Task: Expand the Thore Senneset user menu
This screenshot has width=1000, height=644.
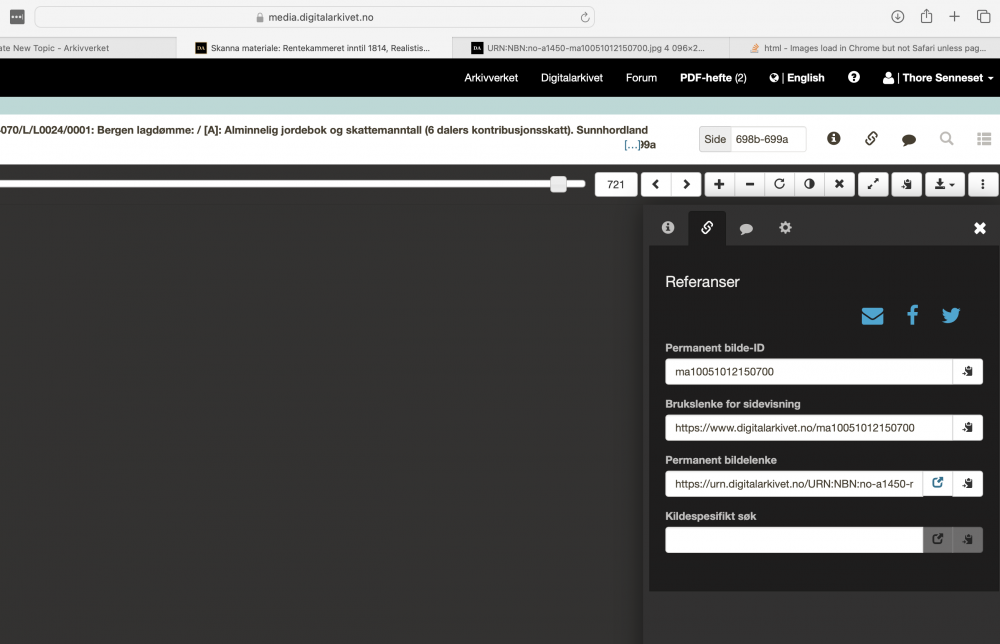Action: 938,78
